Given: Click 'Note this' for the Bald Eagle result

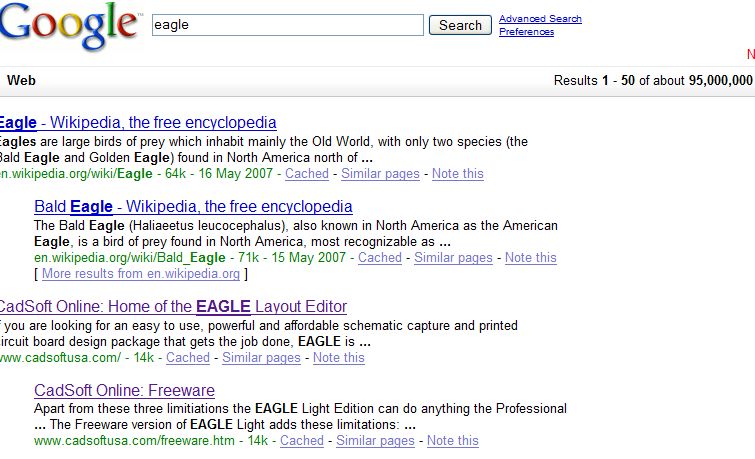Looking at the screenshot, I should [531, 258].
